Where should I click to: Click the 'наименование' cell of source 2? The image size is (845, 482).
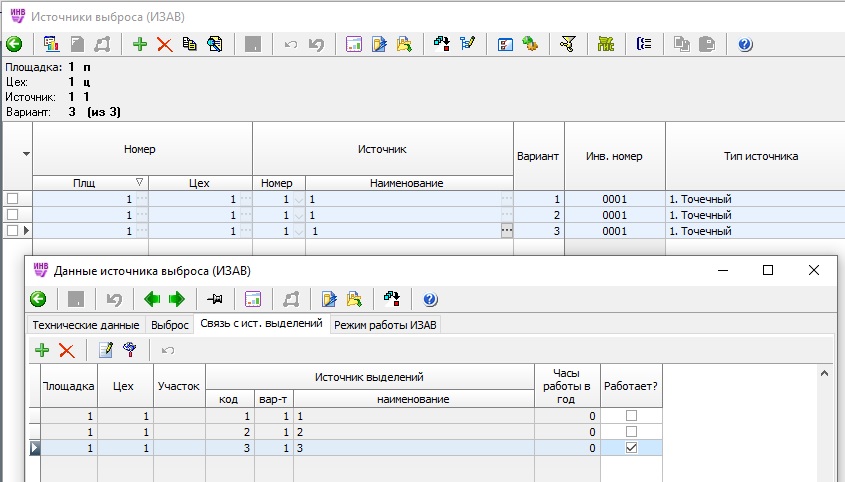tap(414, 432)
